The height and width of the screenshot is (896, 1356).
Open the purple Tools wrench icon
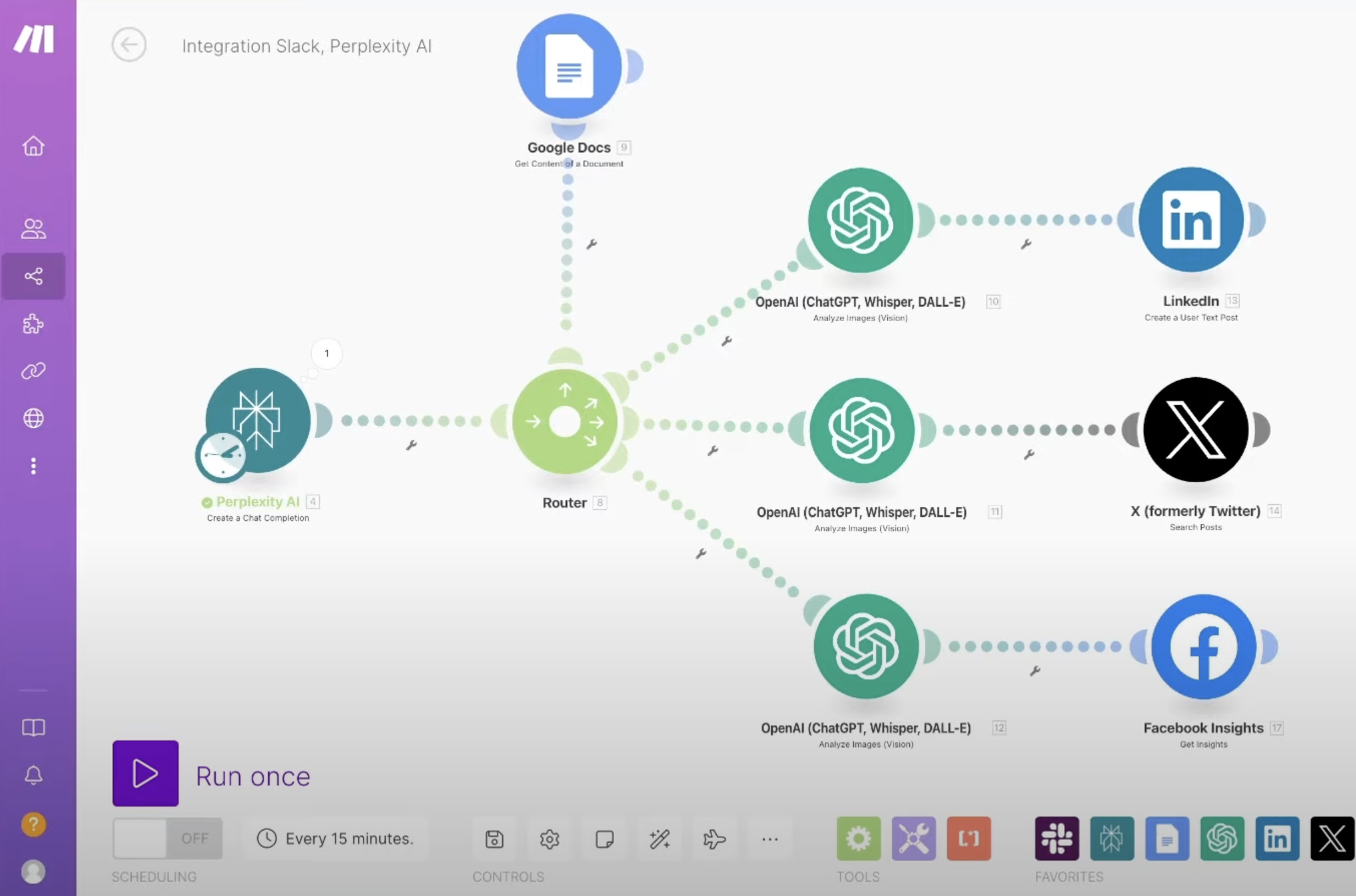tap(913, 839)
